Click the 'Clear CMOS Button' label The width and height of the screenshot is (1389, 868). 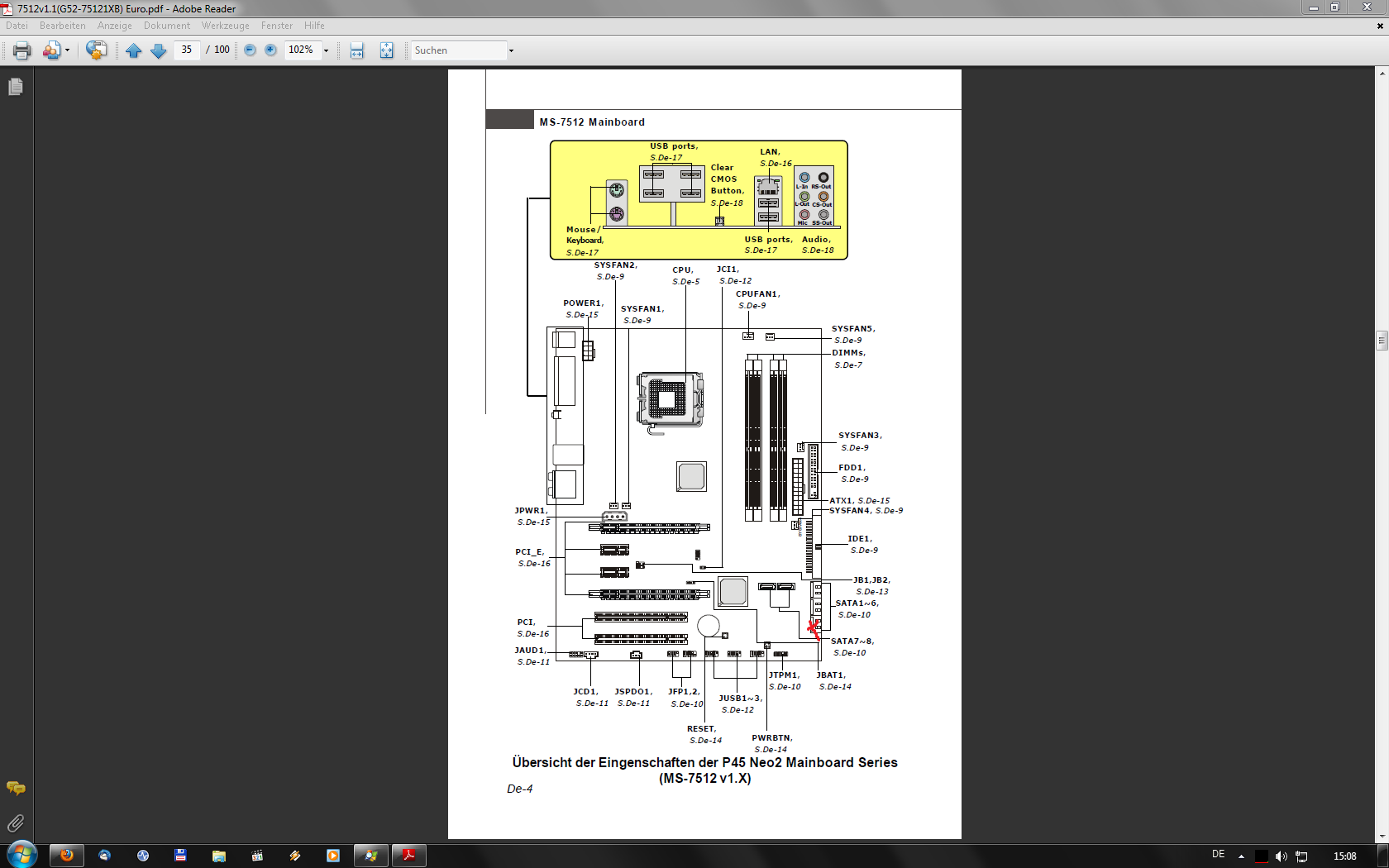click(728, 179)
